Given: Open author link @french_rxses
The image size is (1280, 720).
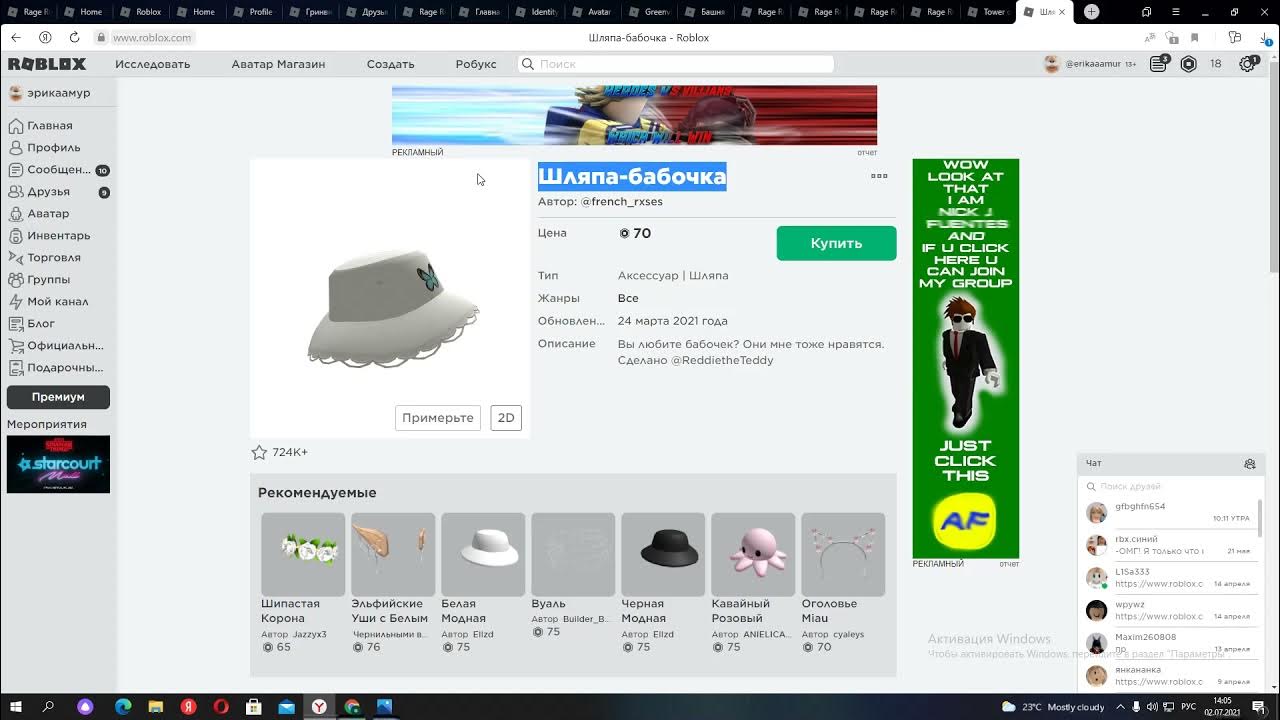Looking at the screenshot, I should 621,201.
